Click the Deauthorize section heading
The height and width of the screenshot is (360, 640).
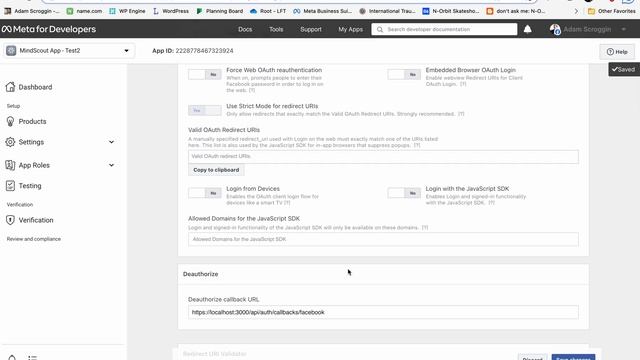click(200, 274)
